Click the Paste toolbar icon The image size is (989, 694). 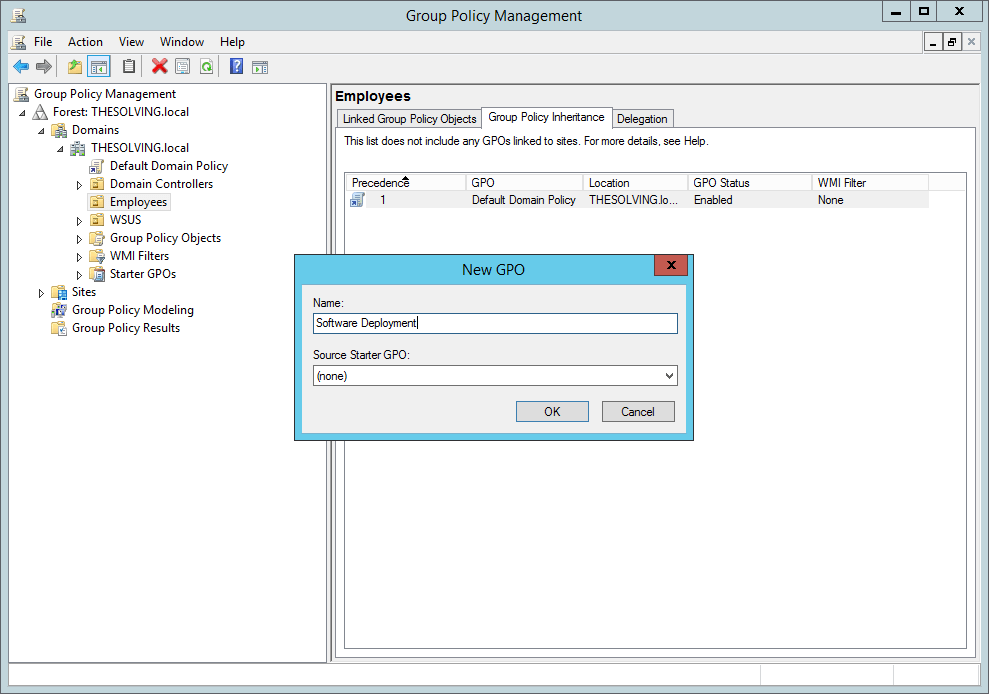(129, 66)
